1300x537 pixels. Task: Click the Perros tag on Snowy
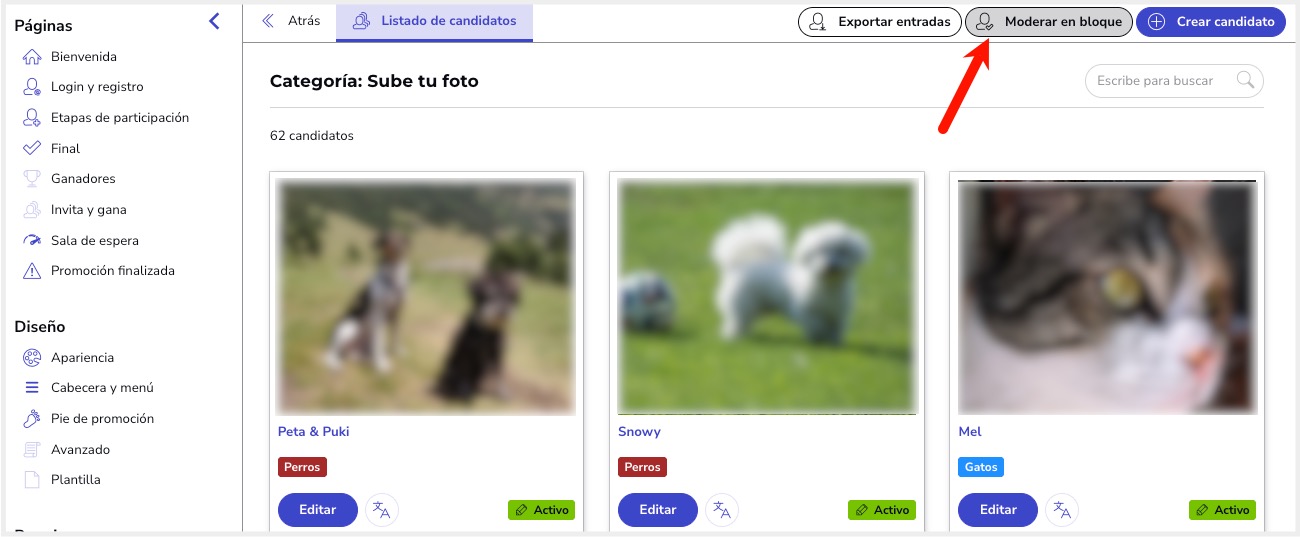(x=642, y=467)
